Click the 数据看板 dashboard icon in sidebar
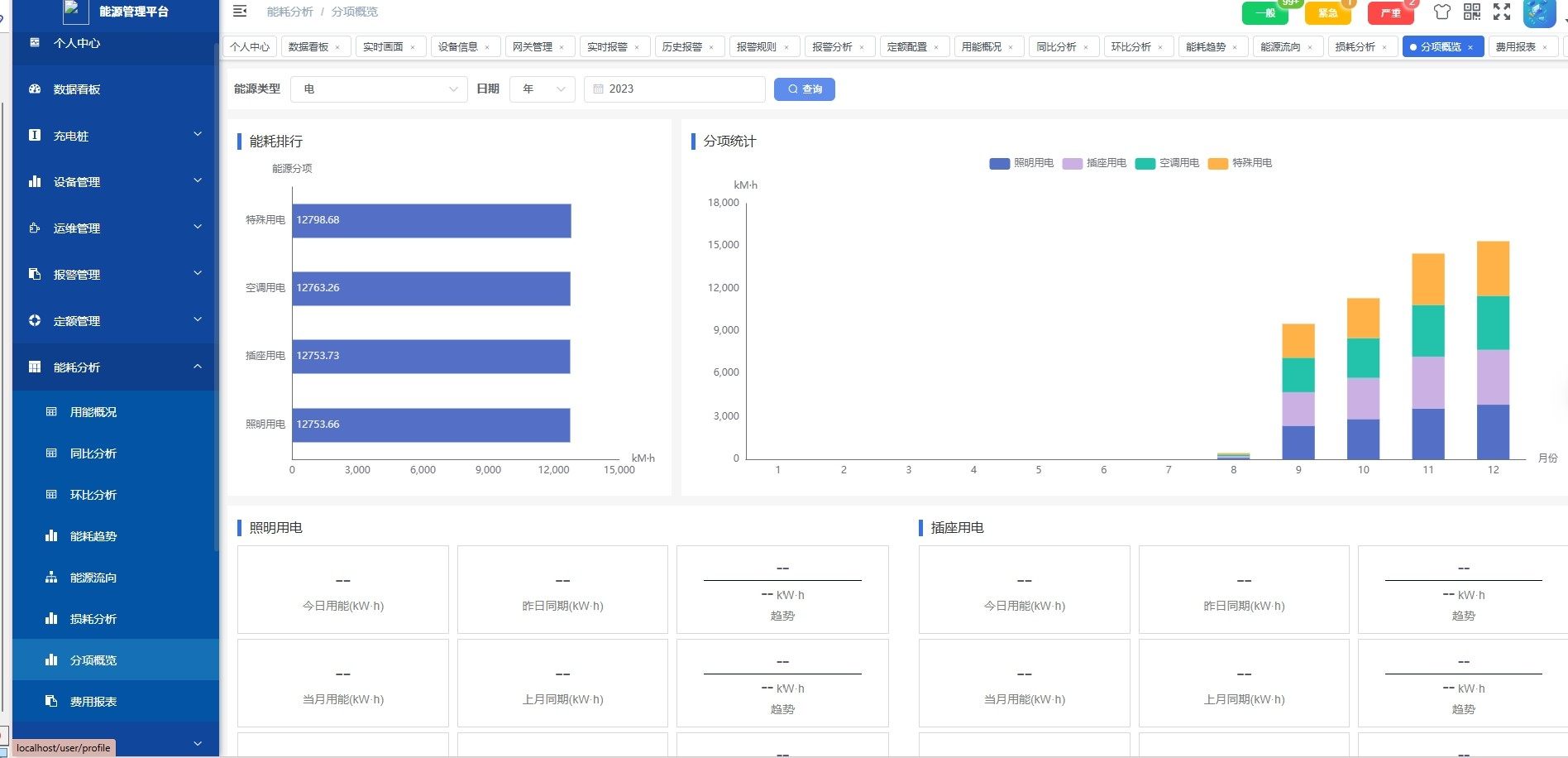The height and width of the screenshot is (758, 1568). pos(35,89)
